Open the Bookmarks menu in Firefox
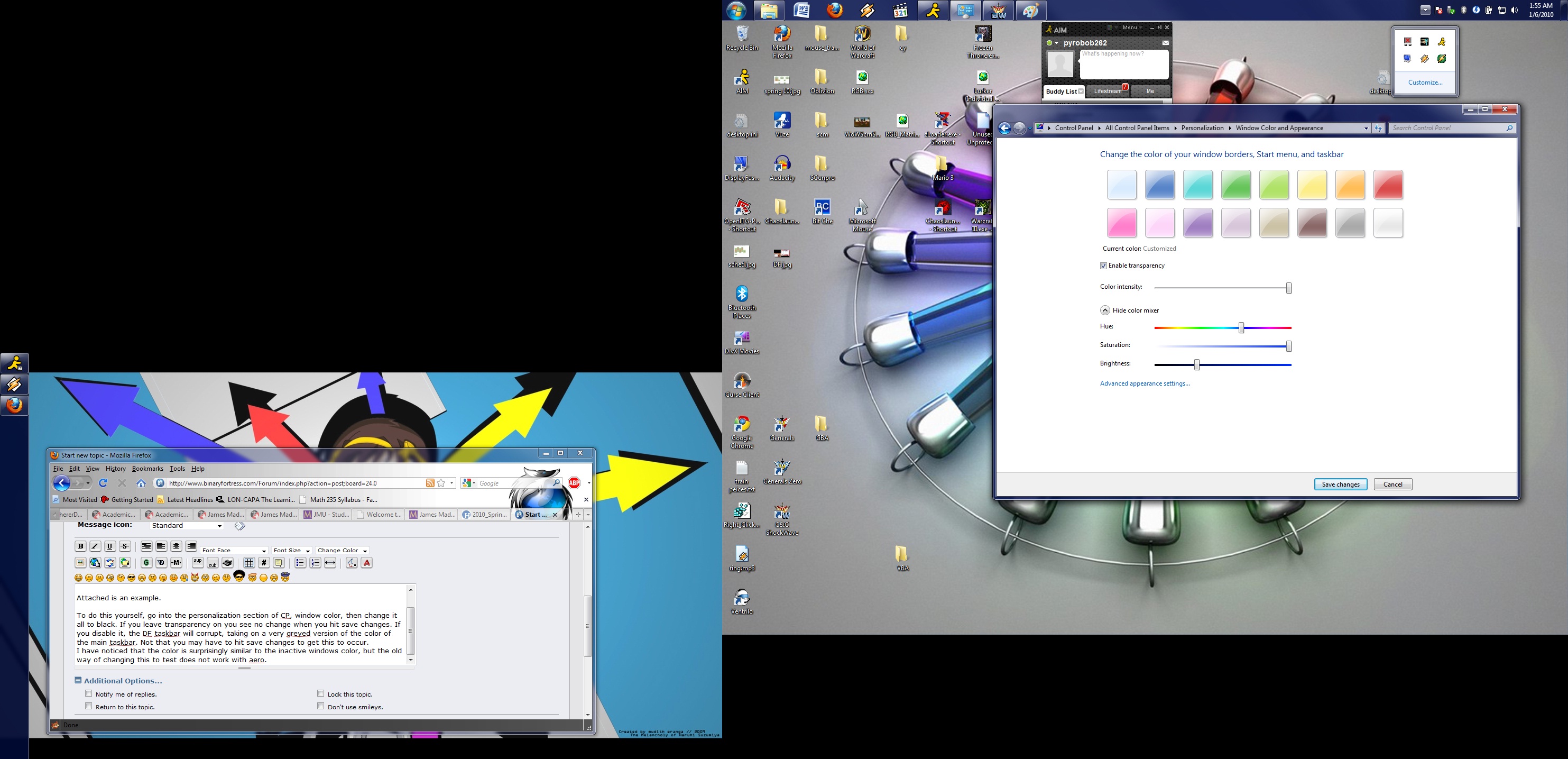This screenshot has width=1568, height=759. (147, 469)
